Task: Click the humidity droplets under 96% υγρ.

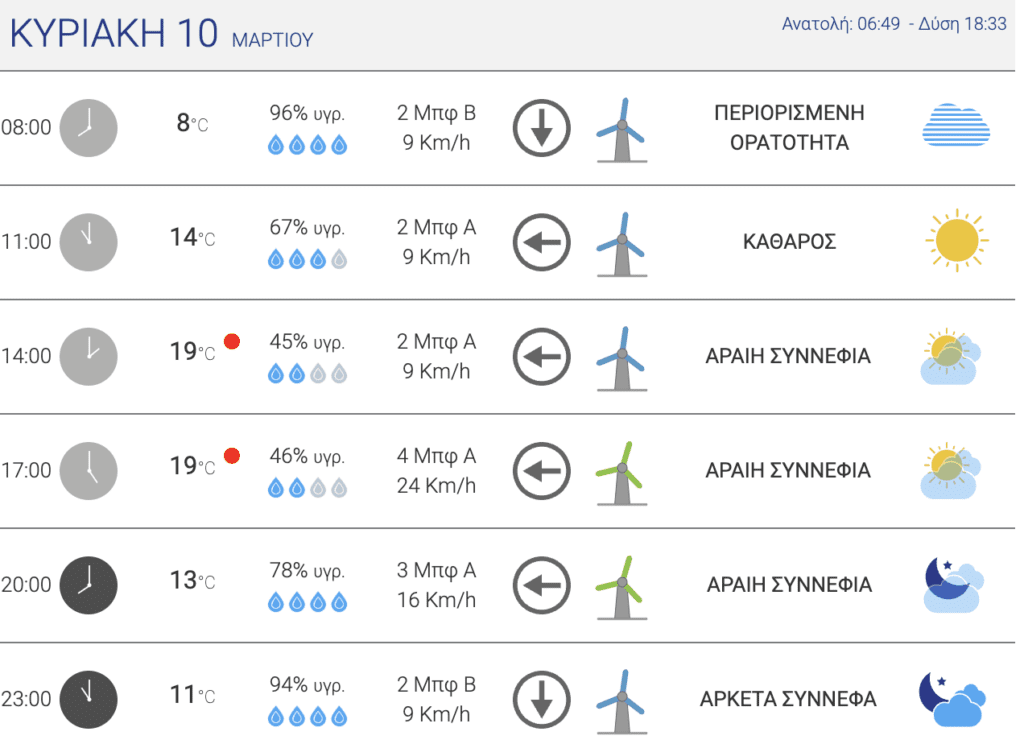Action: click(x=308, y=144)
